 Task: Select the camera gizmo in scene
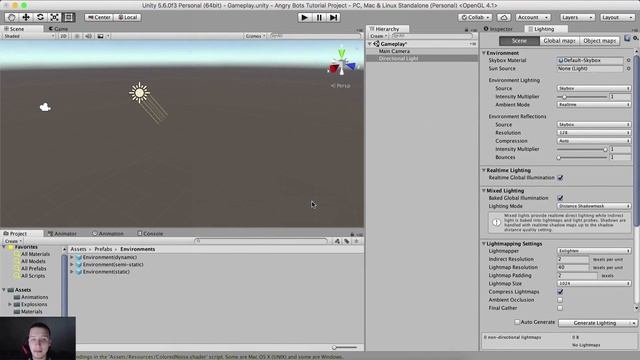tap(45, 107)
